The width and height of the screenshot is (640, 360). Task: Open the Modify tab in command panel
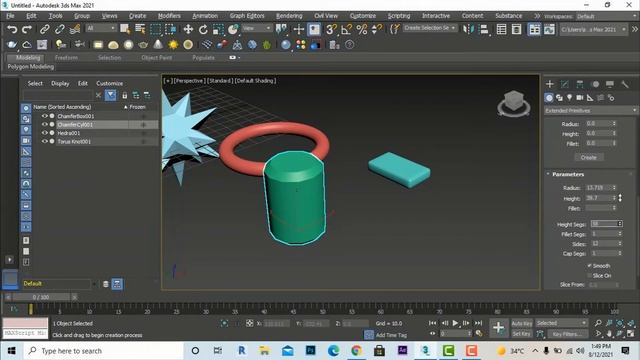point(565,84)
